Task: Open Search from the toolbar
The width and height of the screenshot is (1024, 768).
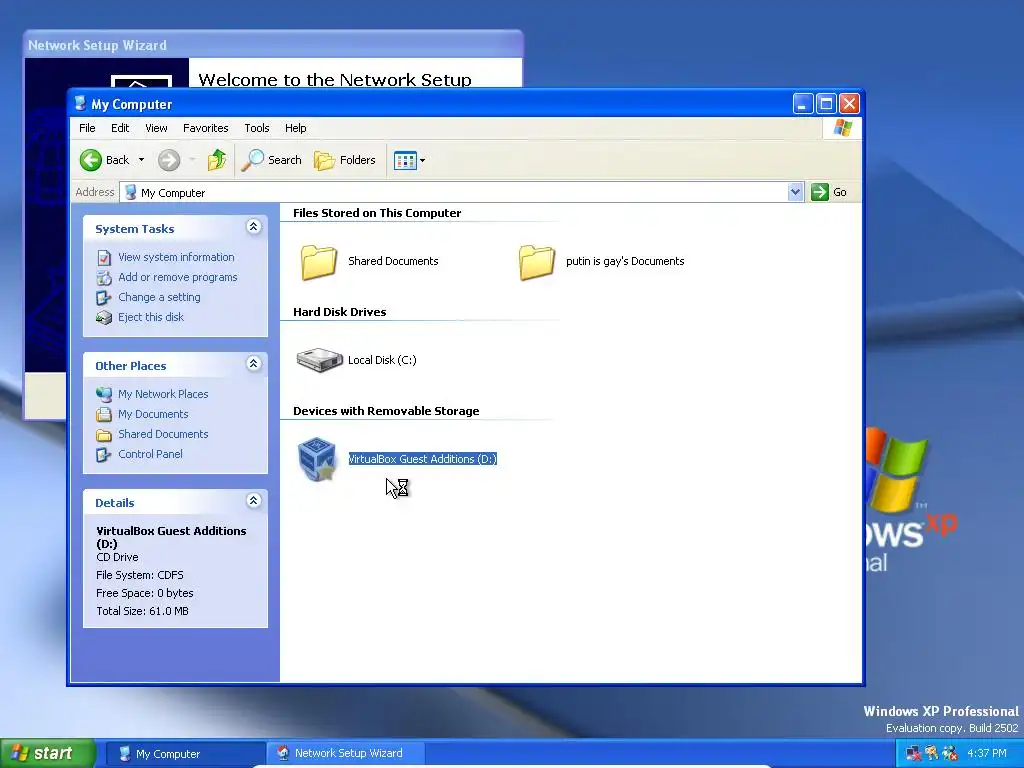Action: click(272, 160)
